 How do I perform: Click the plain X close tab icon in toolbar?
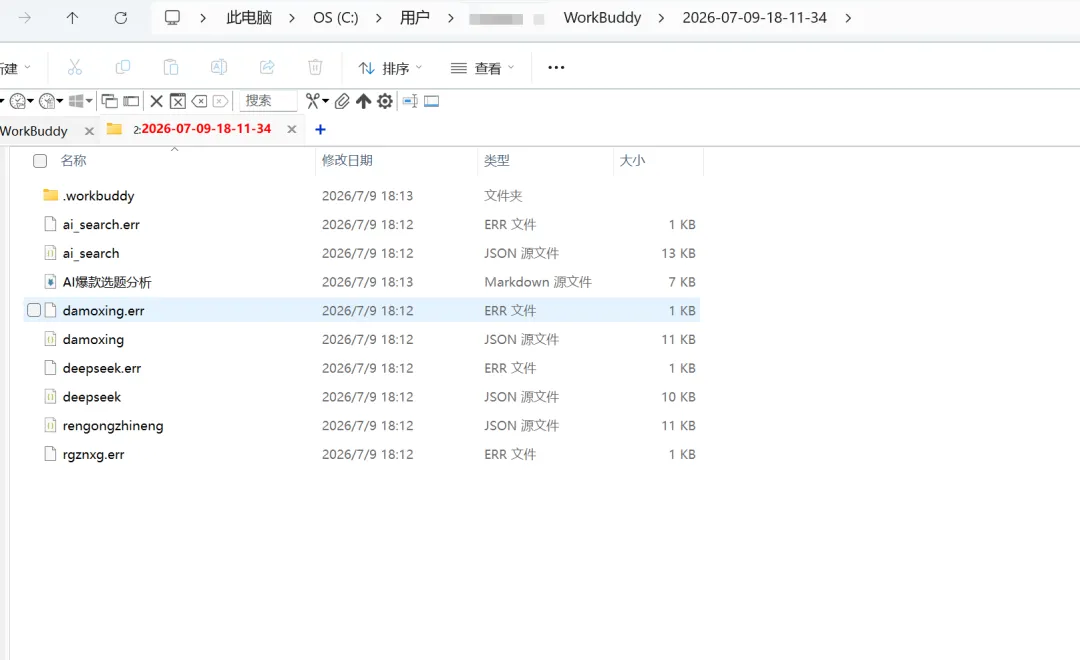[x=156, y=101]
